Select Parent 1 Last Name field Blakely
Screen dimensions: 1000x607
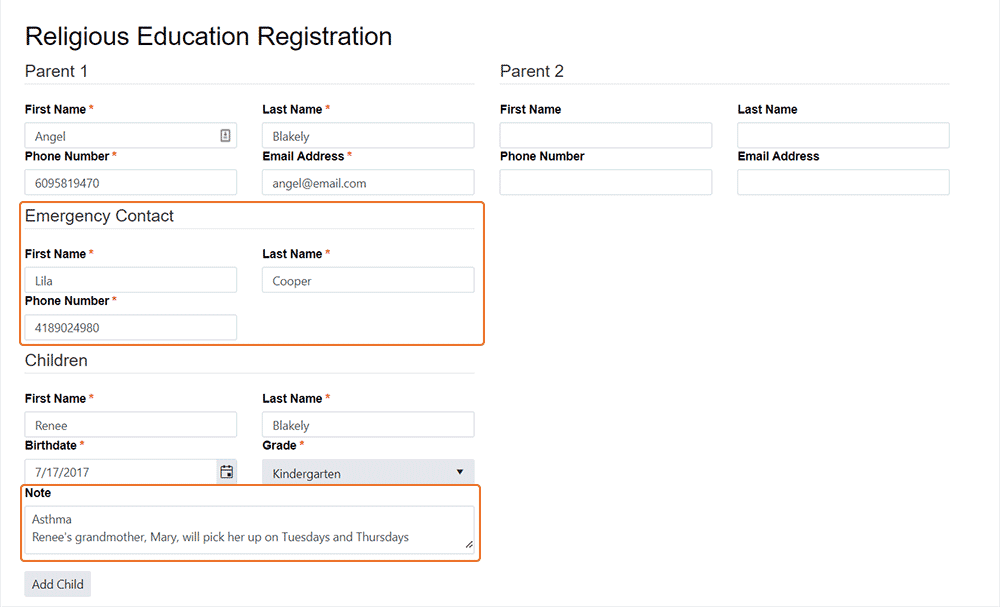pos(368,136)
